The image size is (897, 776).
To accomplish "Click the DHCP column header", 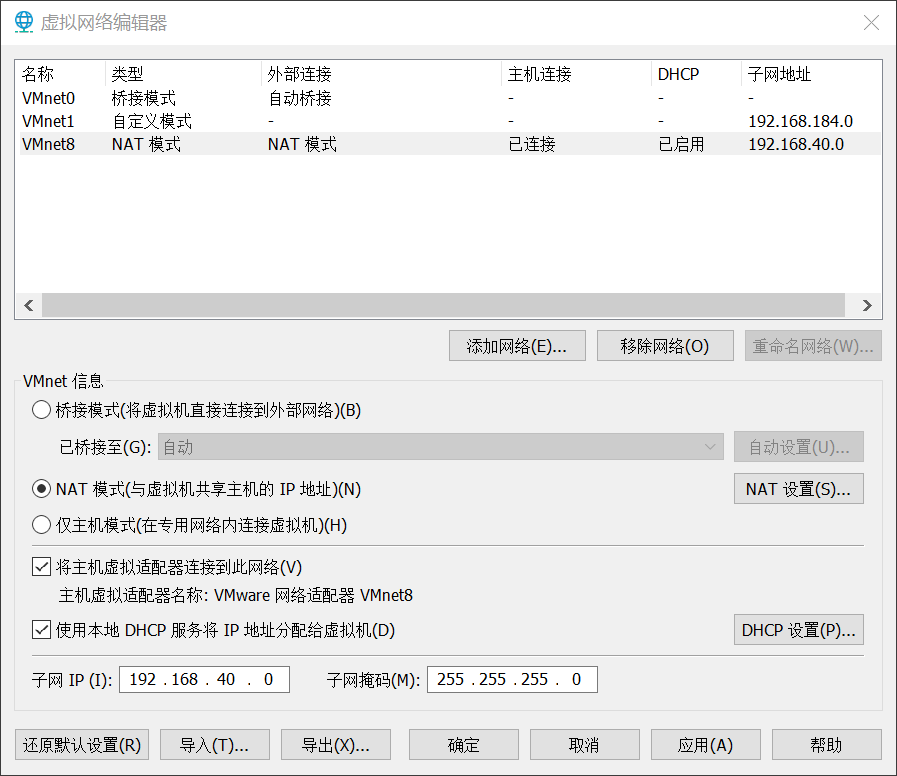I will [x=696, y=74].
